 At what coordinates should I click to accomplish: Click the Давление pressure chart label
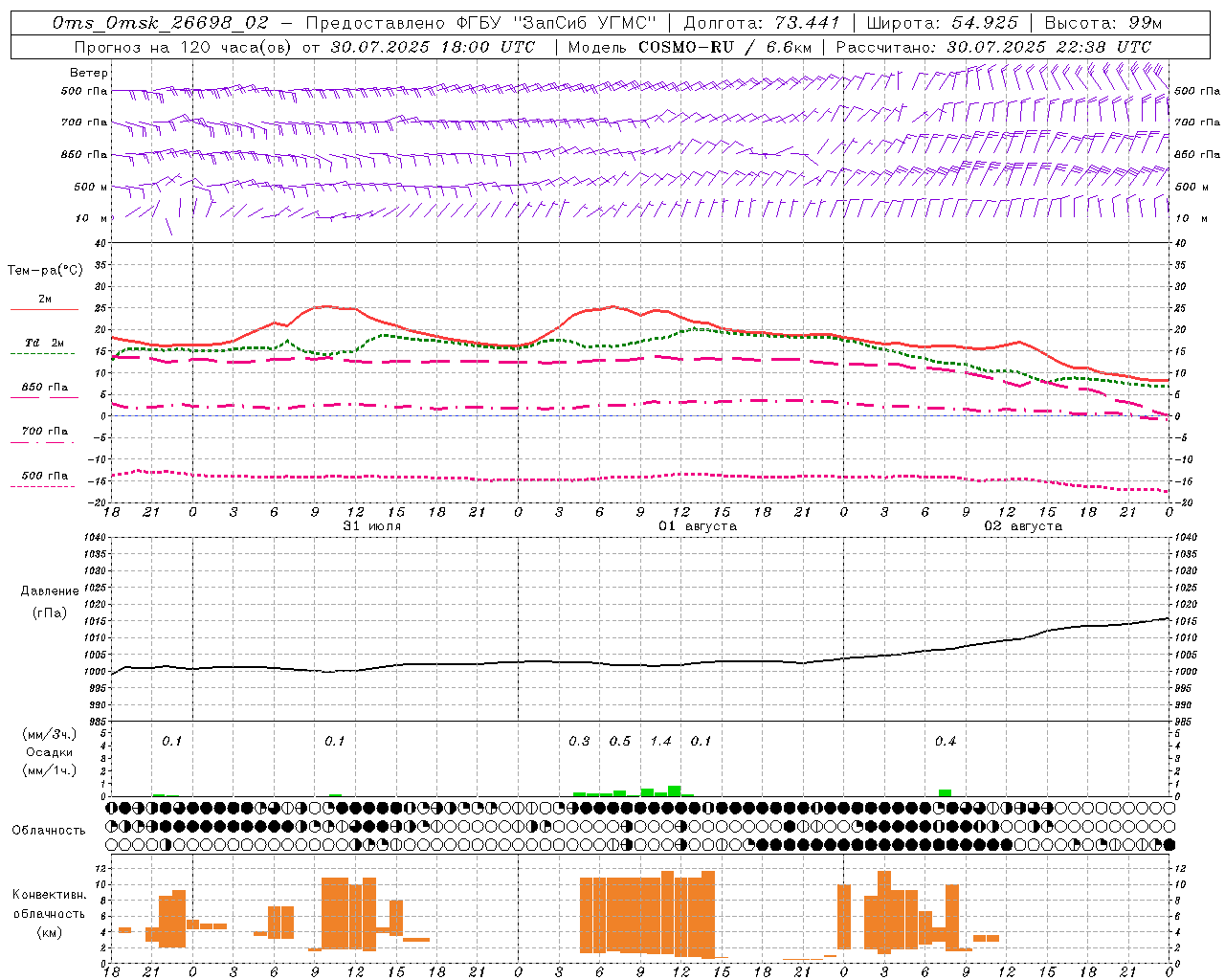click(50, 591)
